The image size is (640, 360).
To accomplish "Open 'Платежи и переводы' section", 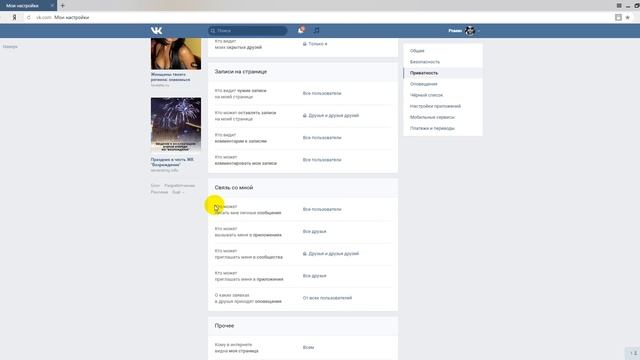I will (432, 128).
